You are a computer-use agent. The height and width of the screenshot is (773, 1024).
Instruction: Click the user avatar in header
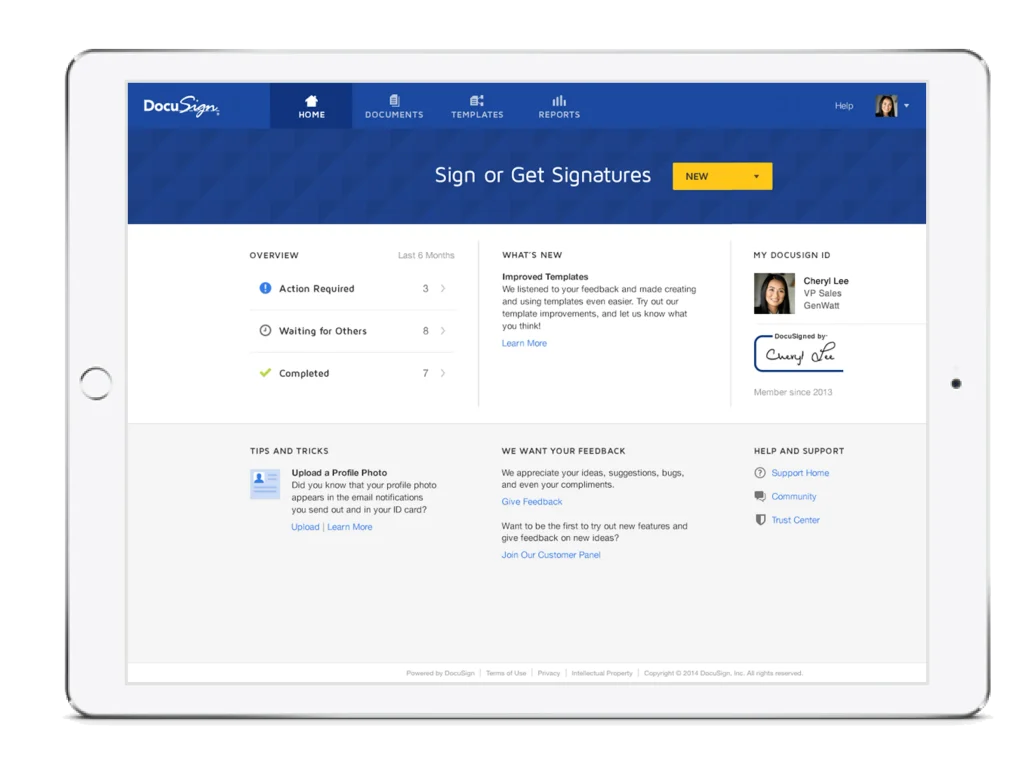(886, 106)
